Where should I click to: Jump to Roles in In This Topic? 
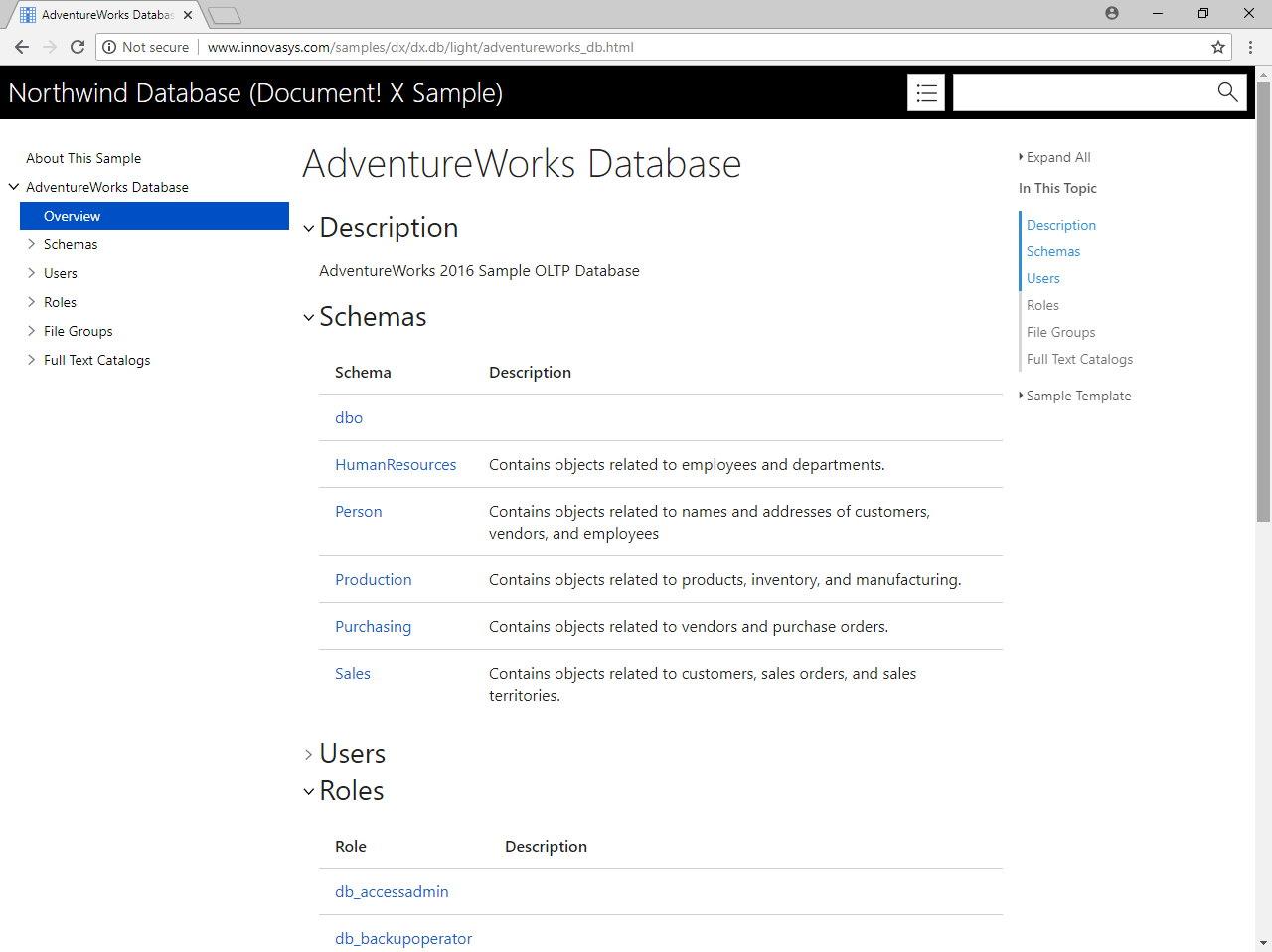tap(1042, 305)
